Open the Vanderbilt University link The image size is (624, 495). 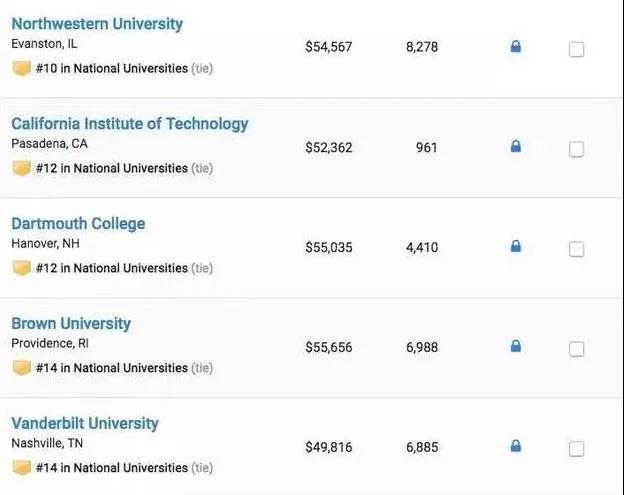pyautogui.click(x=85, y=424)
